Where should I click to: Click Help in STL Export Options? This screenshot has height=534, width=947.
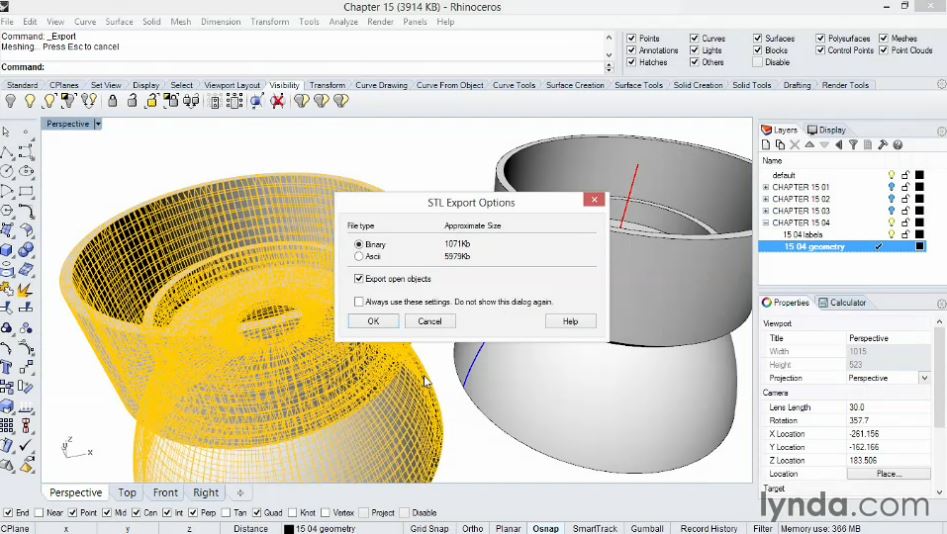tap(571, 321)
